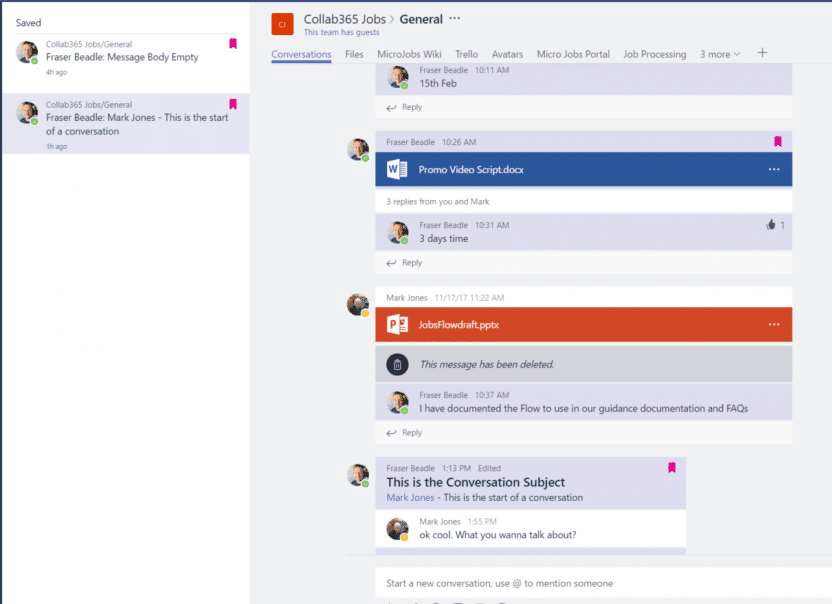Click Mark Jones avatar on 11/17/17 post
This screenshot has height=604, width=832.
pyautogui.click(x=358, y=305)
